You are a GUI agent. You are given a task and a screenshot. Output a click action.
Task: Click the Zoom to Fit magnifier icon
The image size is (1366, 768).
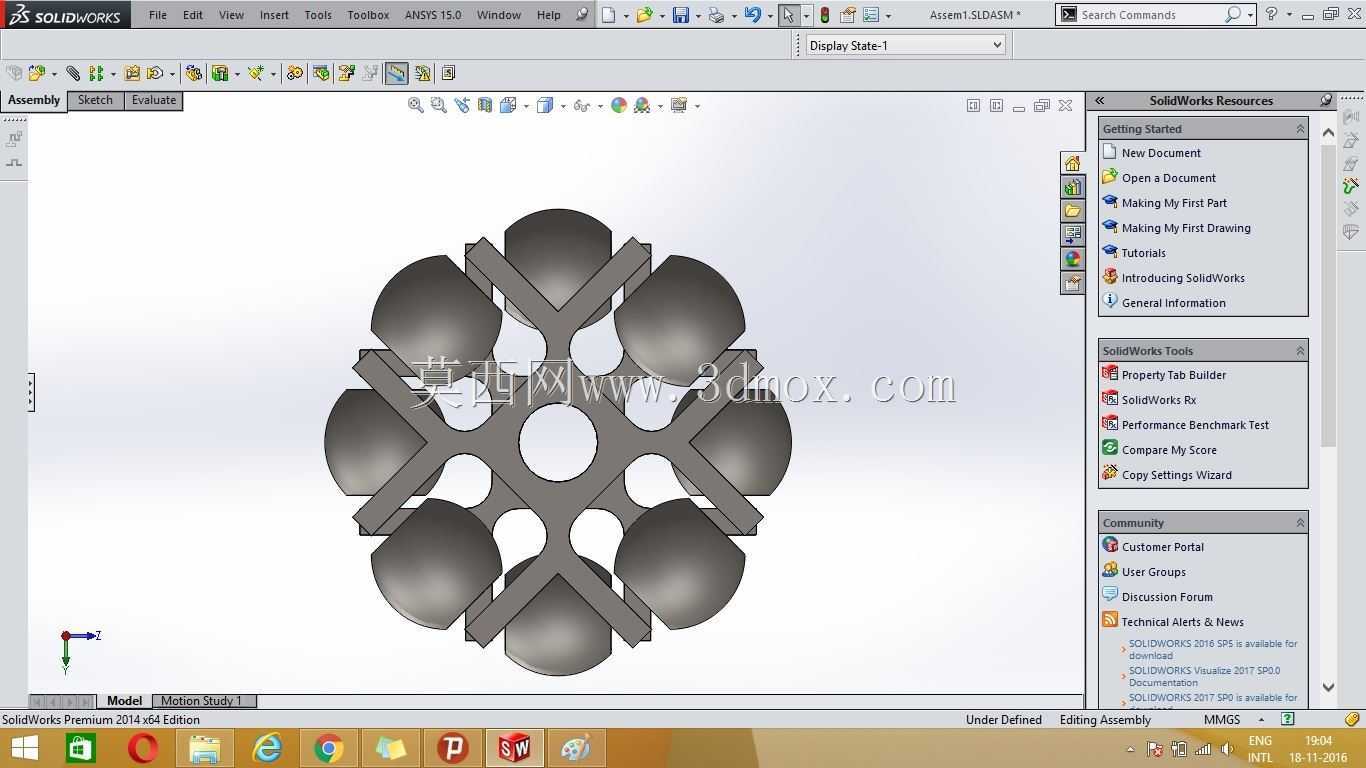pyautogui.click(x=416, y=105)
